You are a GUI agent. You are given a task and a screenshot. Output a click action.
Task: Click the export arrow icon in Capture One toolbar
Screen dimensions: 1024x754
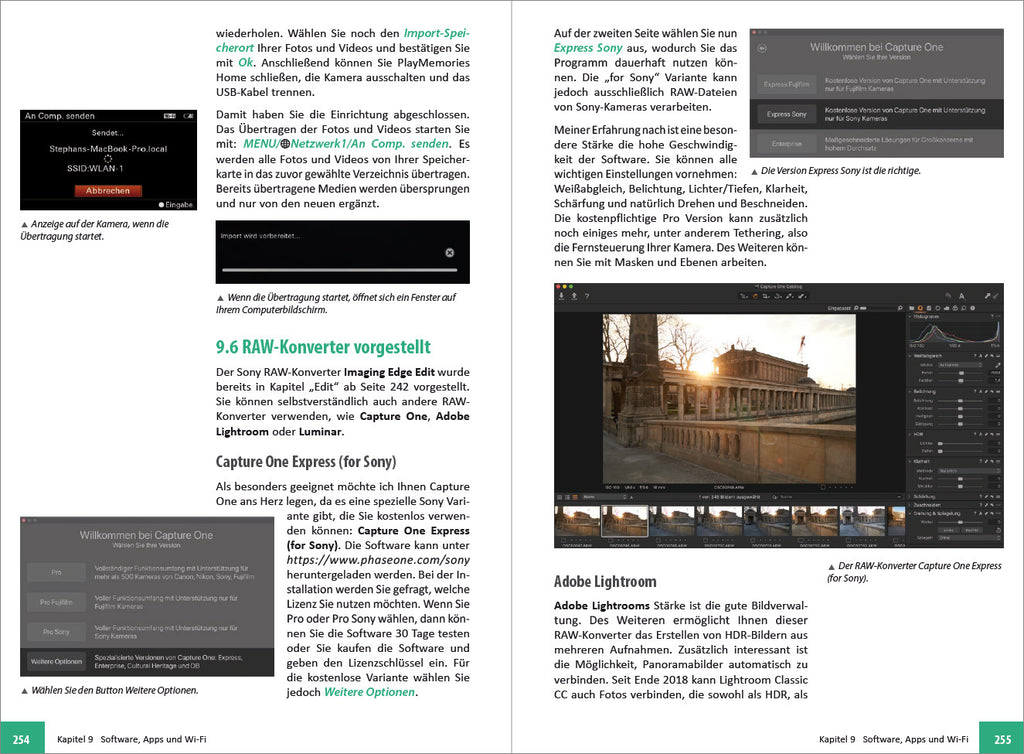point(574,296)
